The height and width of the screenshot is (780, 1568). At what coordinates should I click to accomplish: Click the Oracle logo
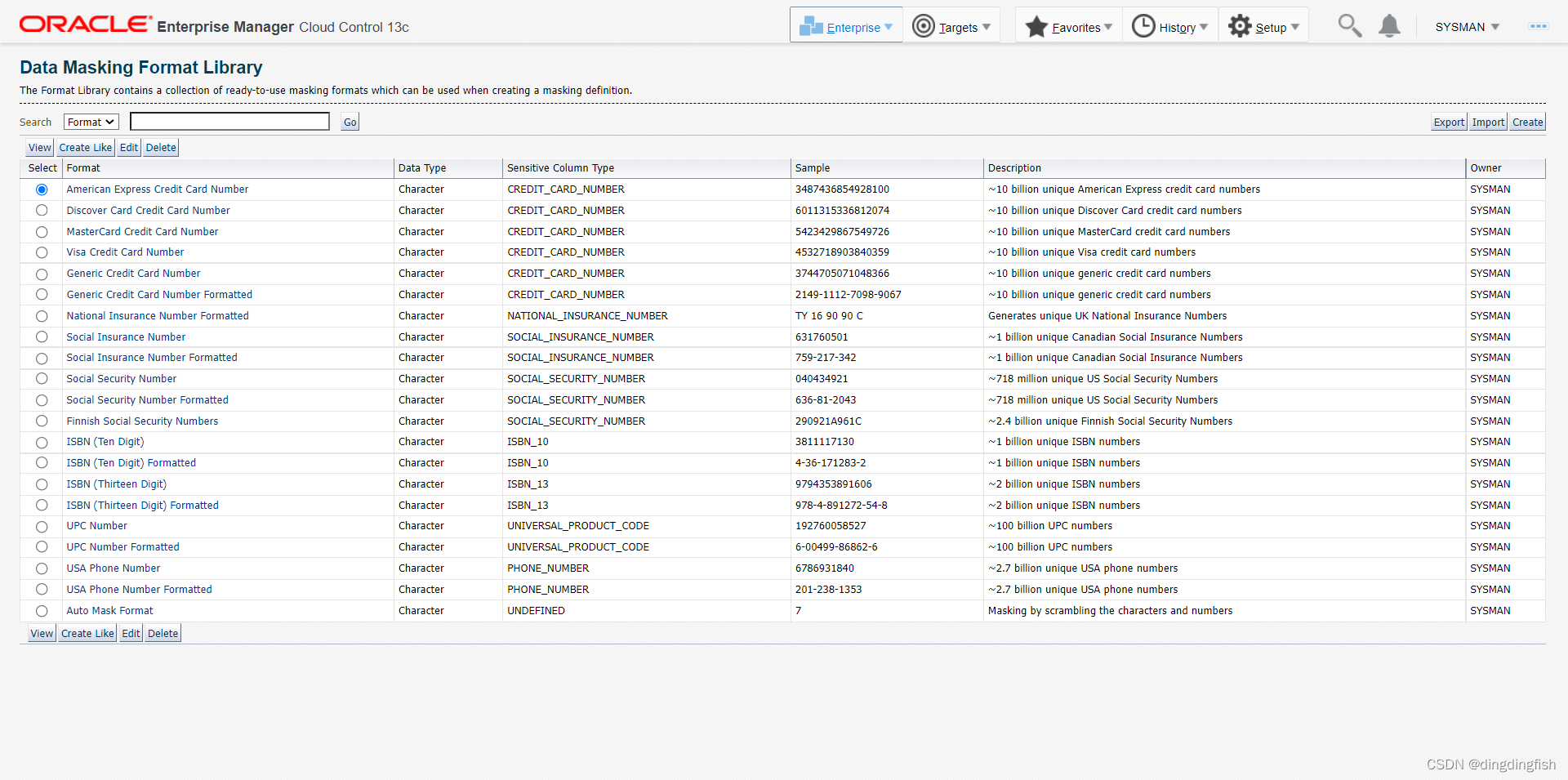click(85, 25)
